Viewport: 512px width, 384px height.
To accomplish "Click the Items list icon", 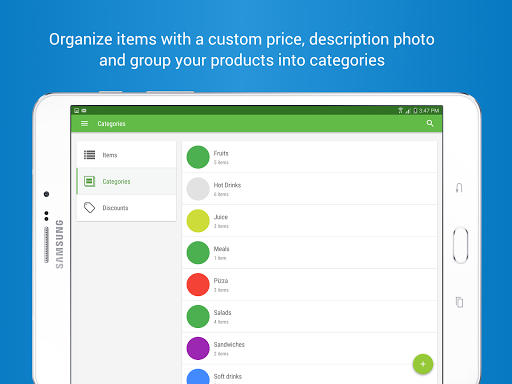I will (x=89, y=155).
